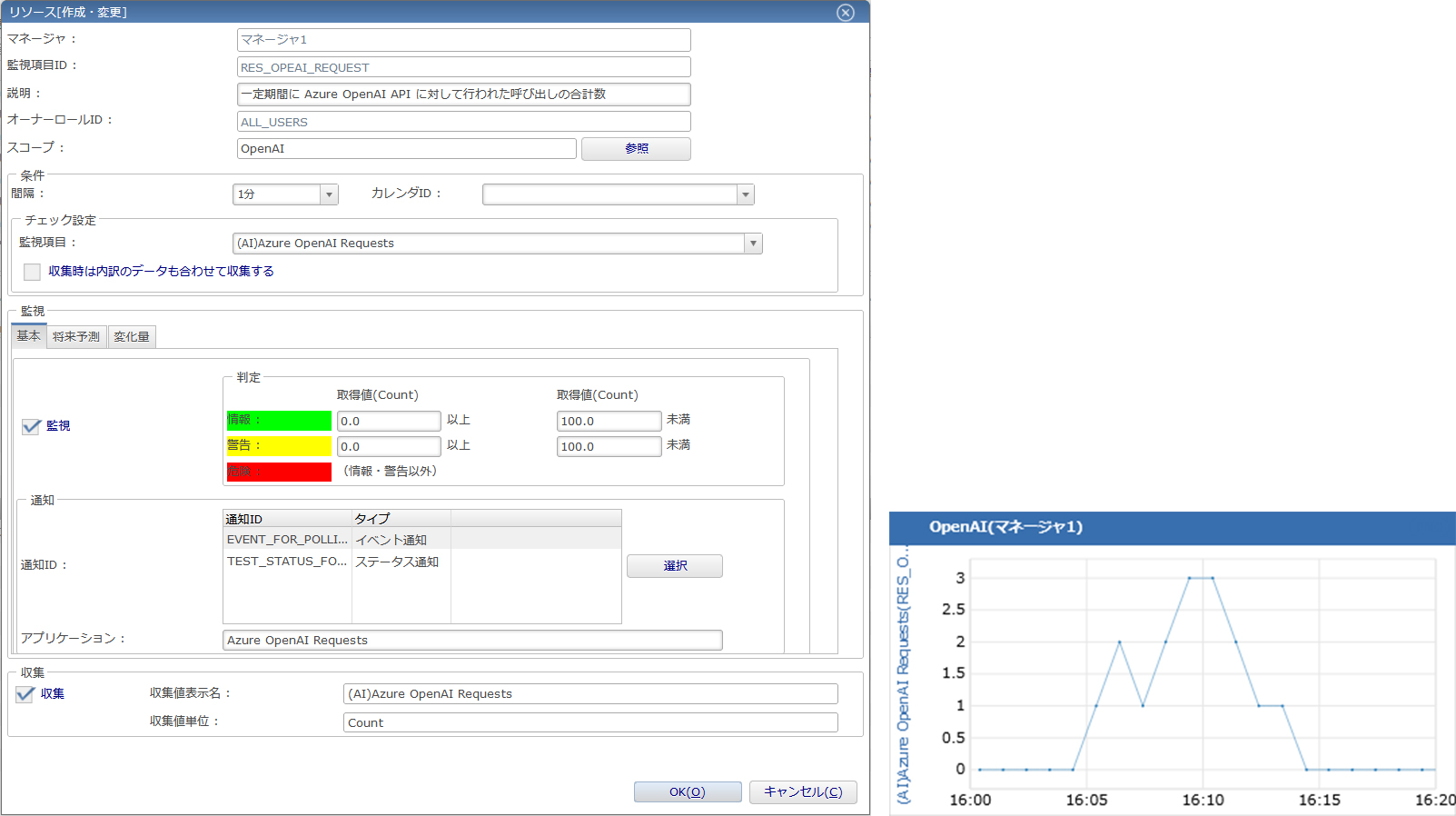
Task: Click the タイプ column header
Action: (401, 519)
